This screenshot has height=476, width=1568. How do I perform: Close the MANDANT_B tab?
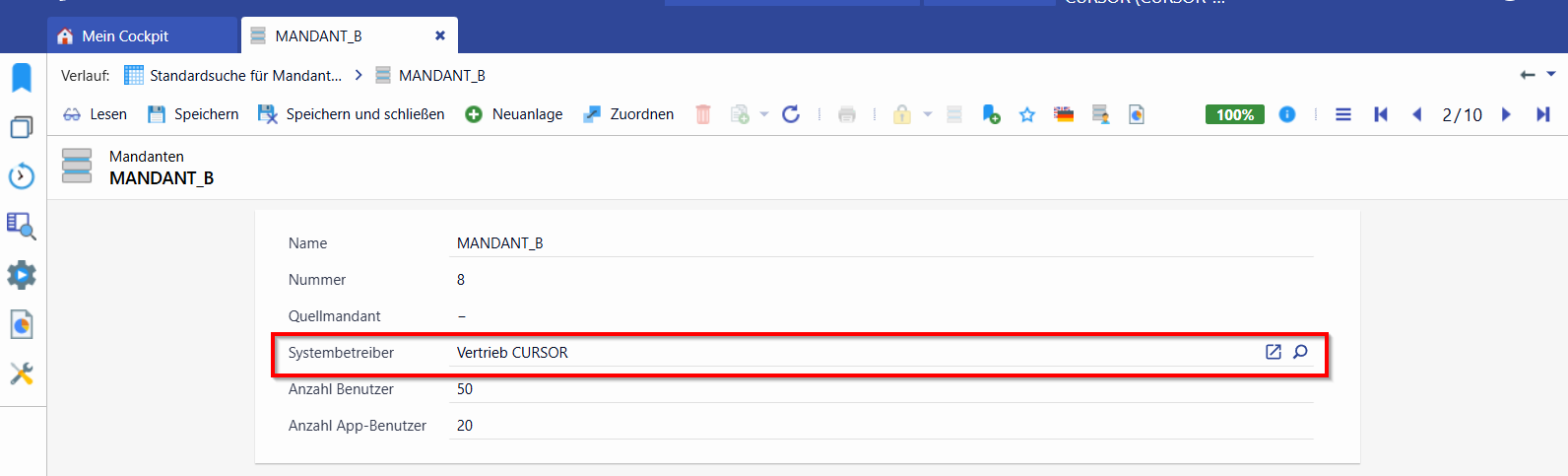[440, 35]
